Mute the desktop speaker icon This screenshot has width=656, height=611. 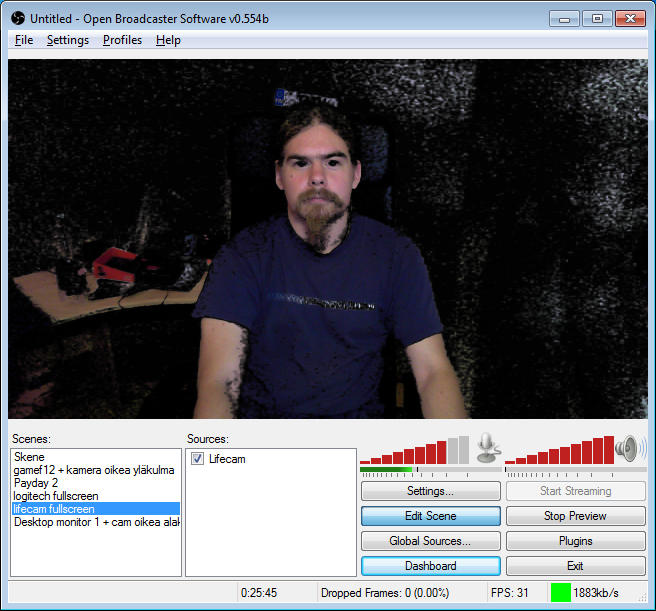[631, 447]
